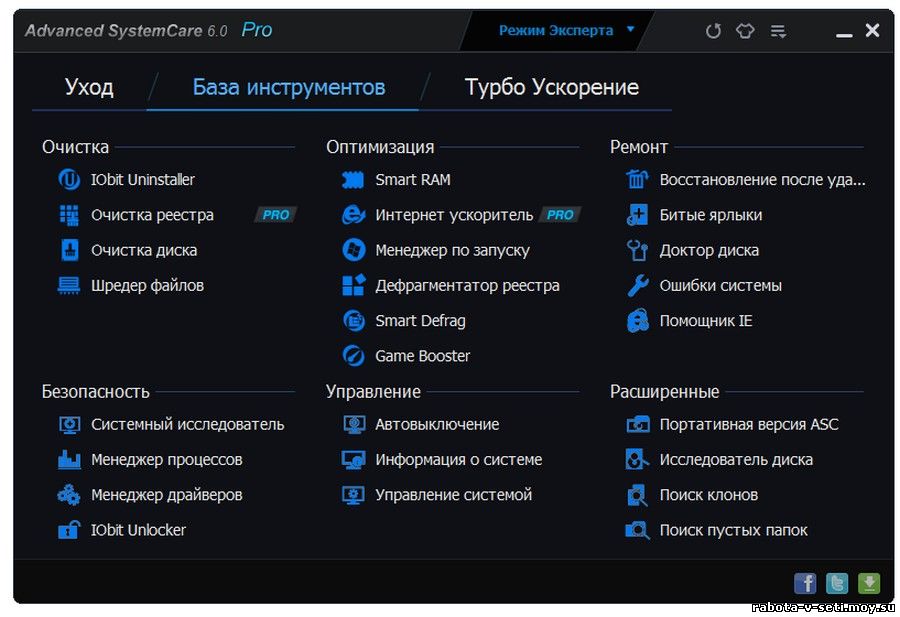Screen dimensions: 900x617
Task: Click the Facebook icon at bottom
Action: tap(805, 584)
